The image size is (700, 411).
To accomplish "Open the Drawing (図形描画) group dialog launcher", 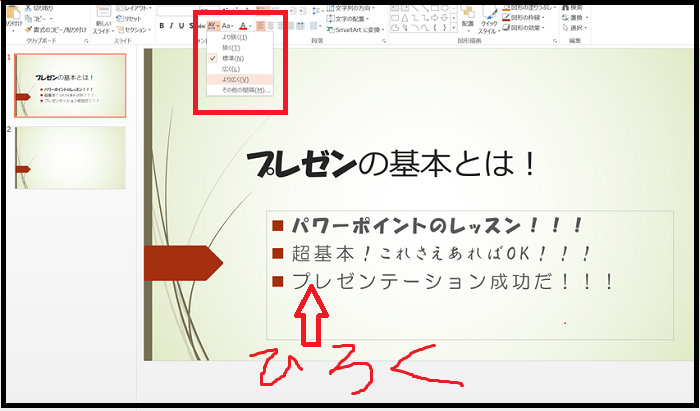I will [555, 41].
